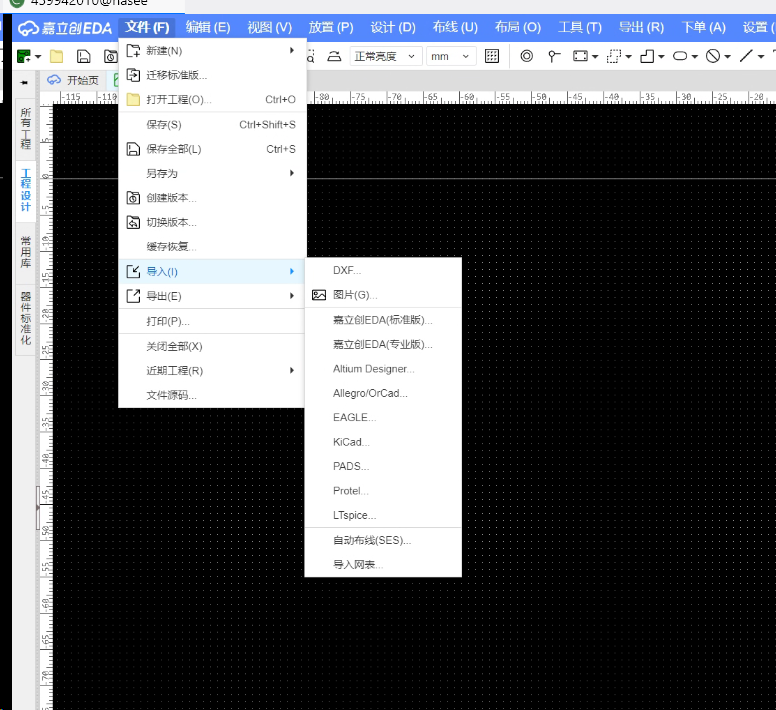Choose 迁移标准版... in the File menu
The image size is (776, 710).
click(x=212, y=75)
